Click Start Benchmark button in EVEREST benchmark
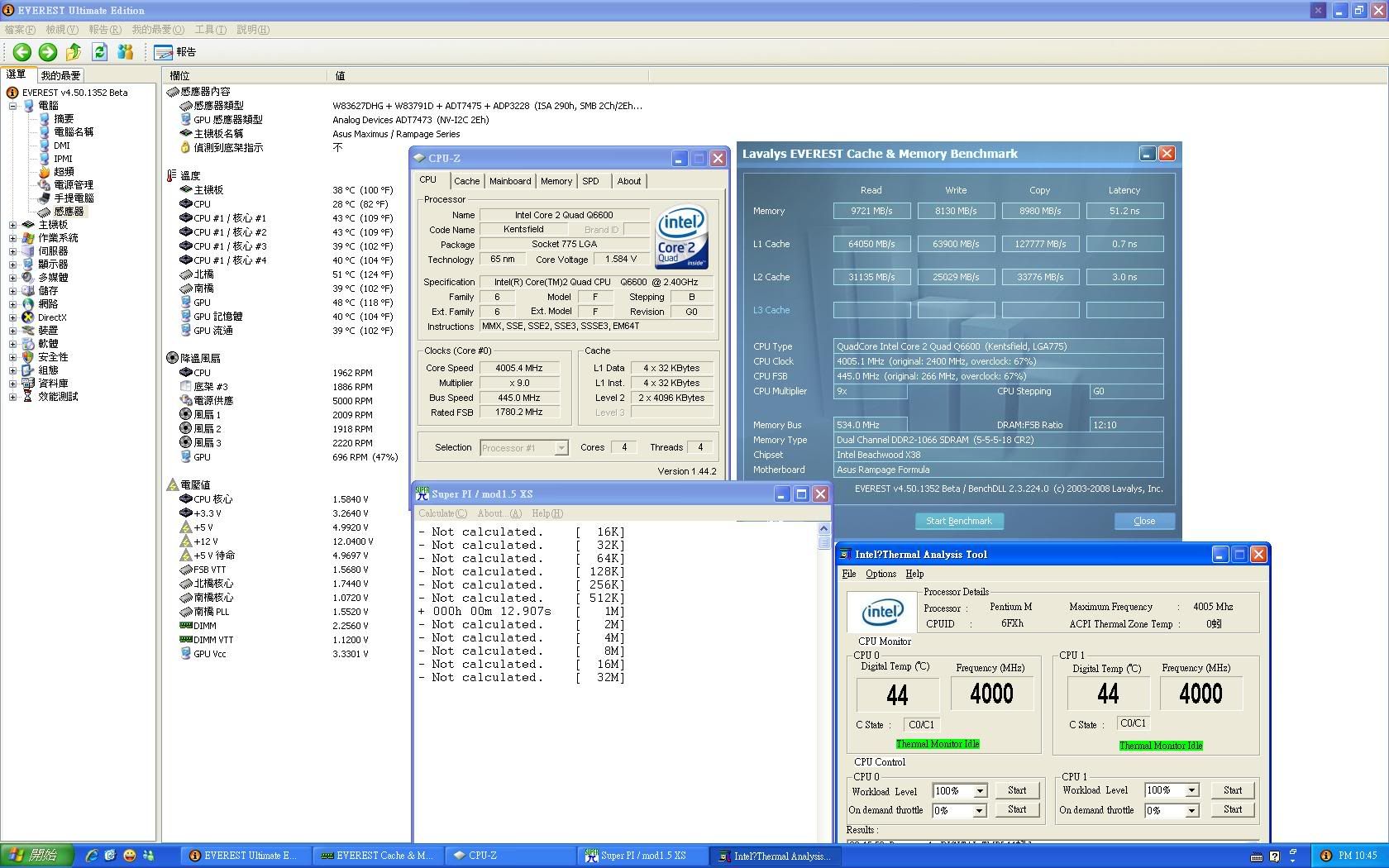Image resolution: width=1389 pixels, height=868 pixels. click(959, 521)
